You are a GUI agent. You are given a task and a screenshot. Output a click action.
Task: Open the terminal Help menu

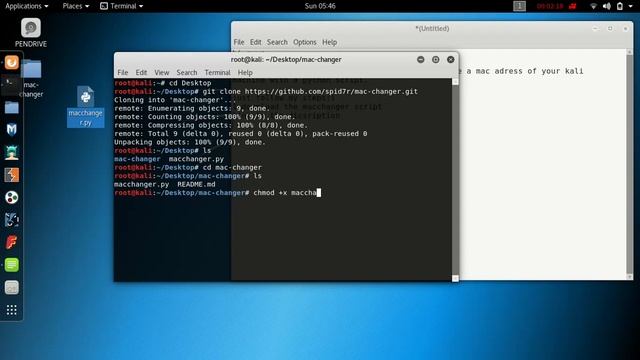click(245, 73)
